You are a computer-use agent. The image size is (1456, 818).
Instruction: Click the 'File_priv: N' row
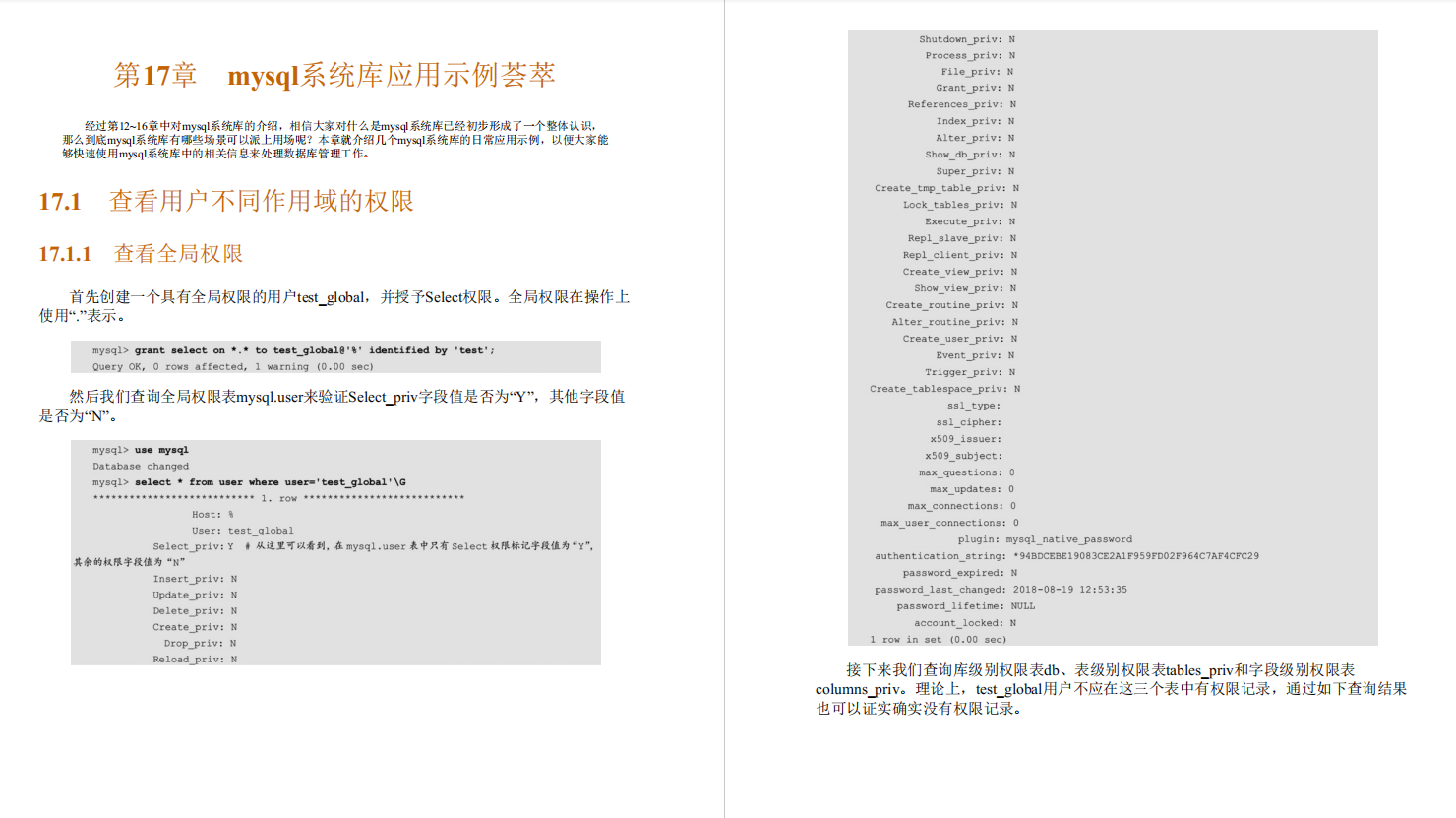coord(977,71)
